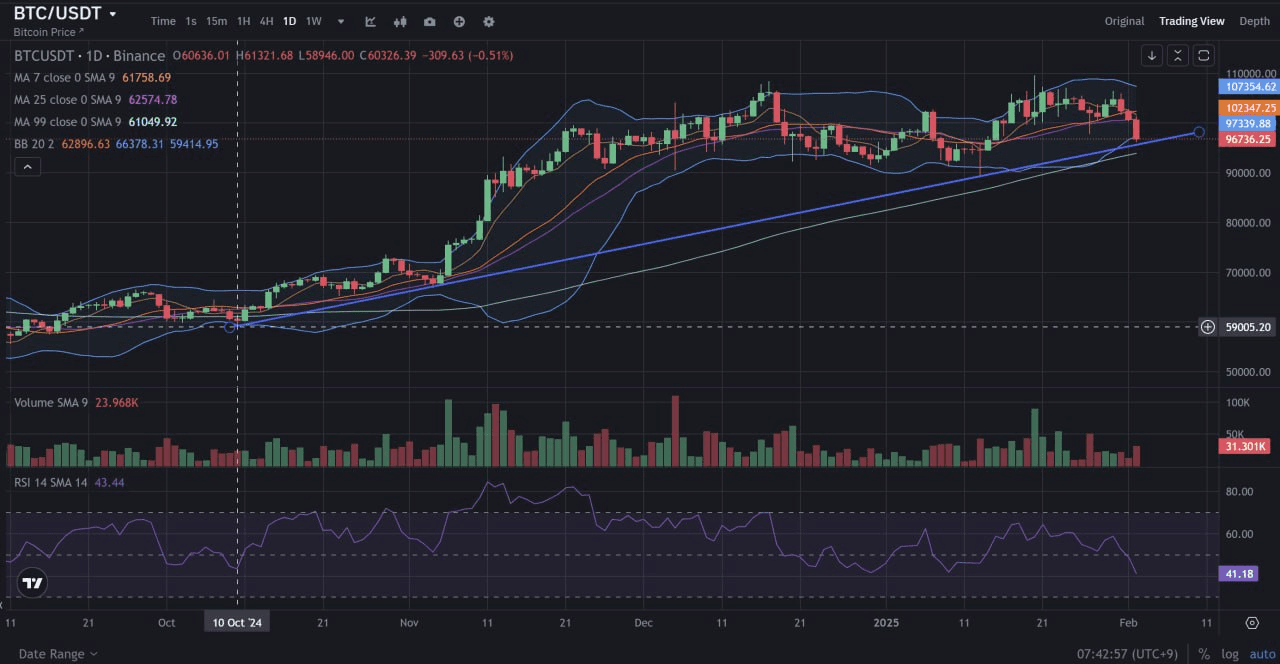Click the MA 99 value 61049.92
Screen dimensions: 1280x664
click(x=153, y=122)
